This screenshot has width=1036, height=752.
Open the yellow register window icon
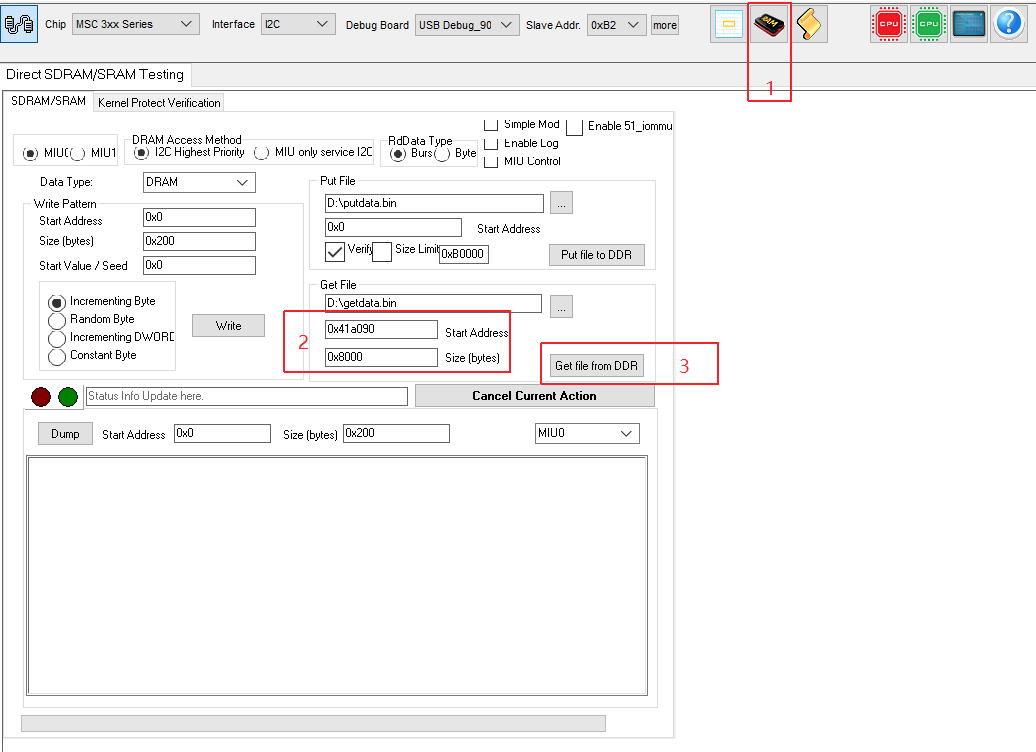[x=728, y=24]
